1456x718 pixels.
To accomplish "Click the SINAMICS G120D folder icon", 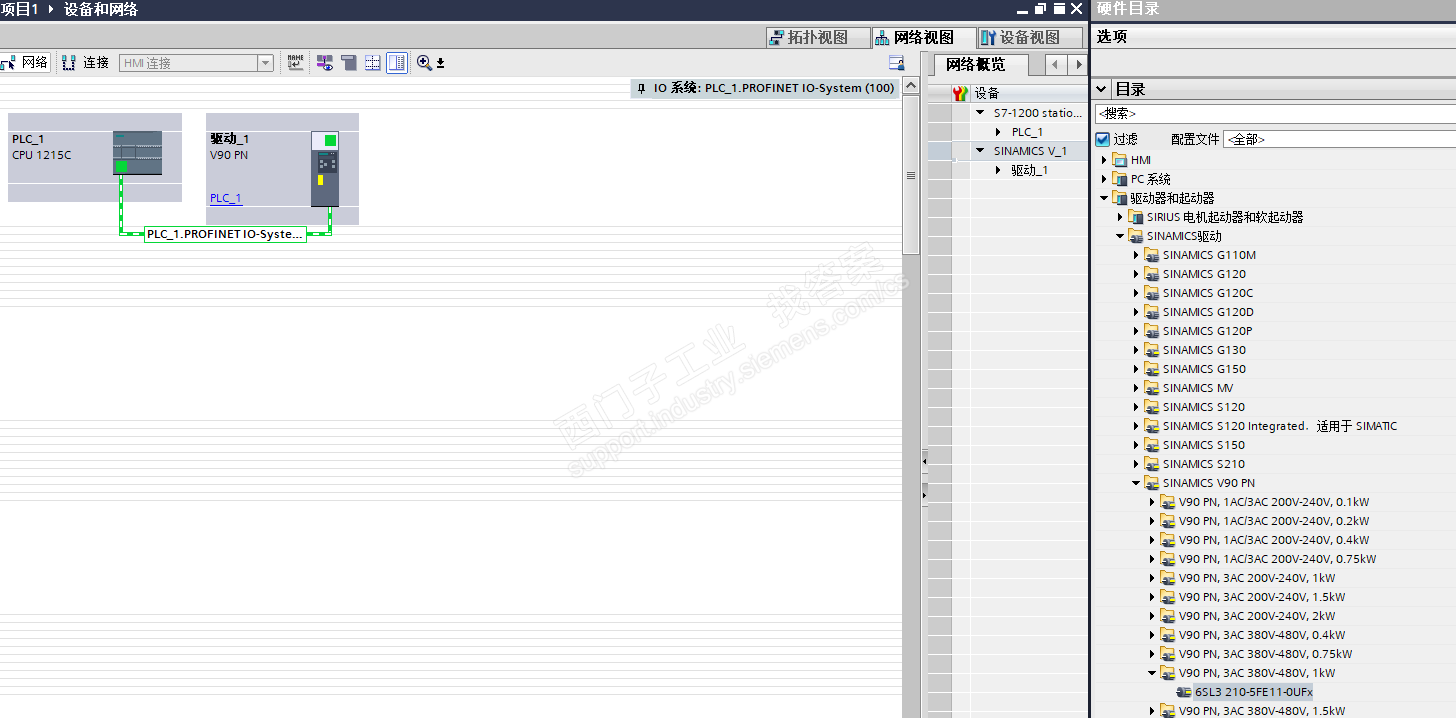I will pyautogui.click(x=1152, y=312).
